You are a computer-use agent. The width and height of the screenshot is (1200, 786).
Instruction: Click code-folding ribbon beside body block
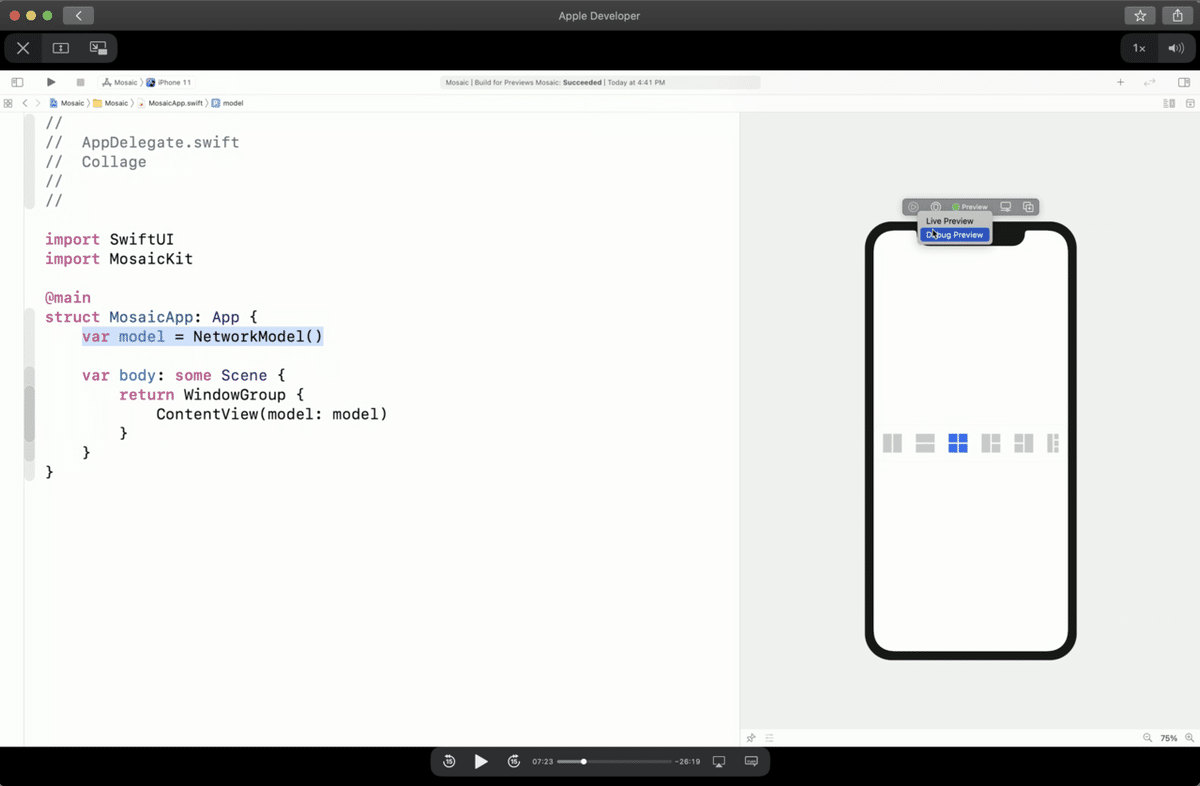pyautogui.click(x=30, y=414)
